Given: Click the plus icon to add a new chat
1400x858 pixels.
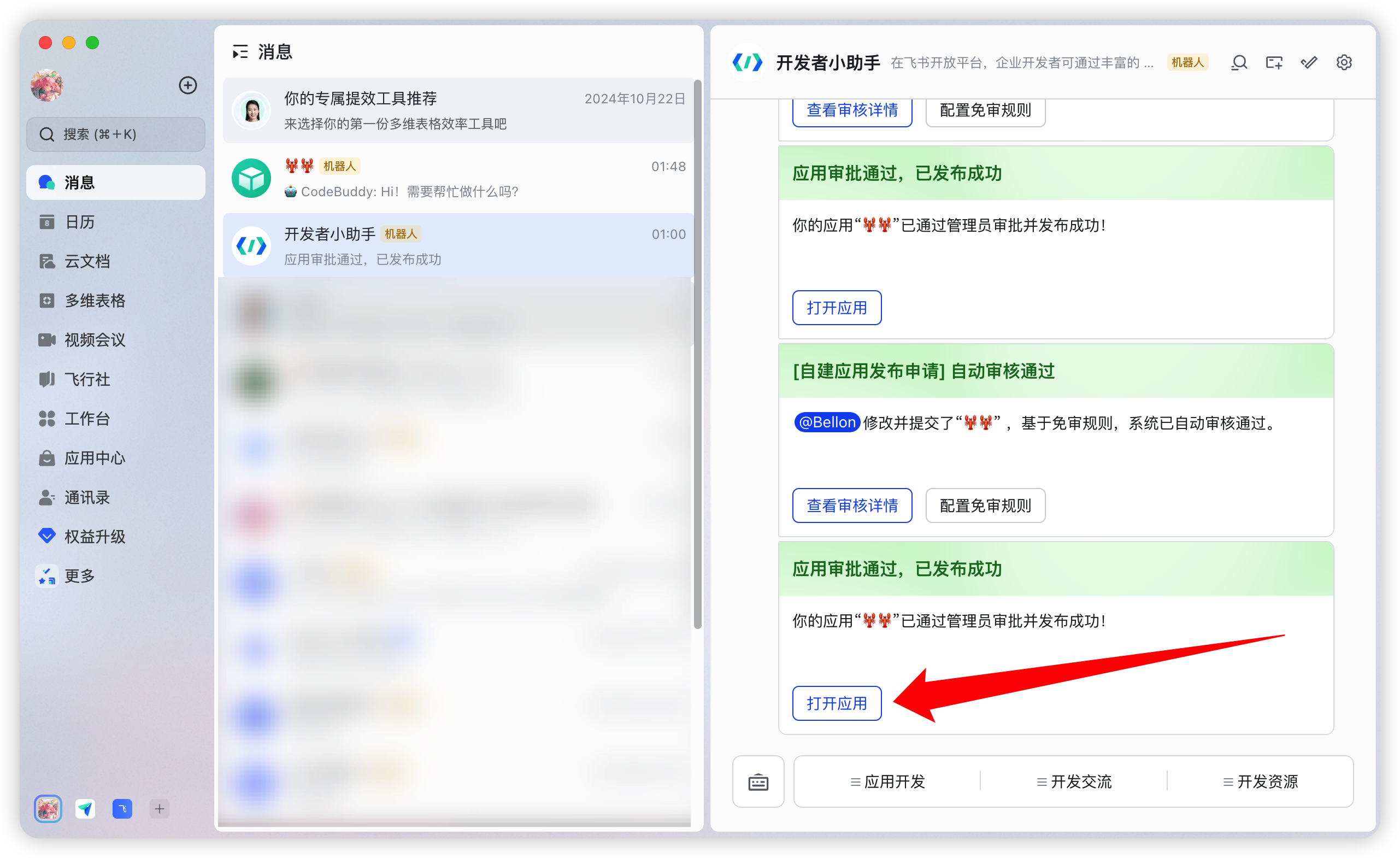Looking at the screenshot, I should [x=187, y=85].
